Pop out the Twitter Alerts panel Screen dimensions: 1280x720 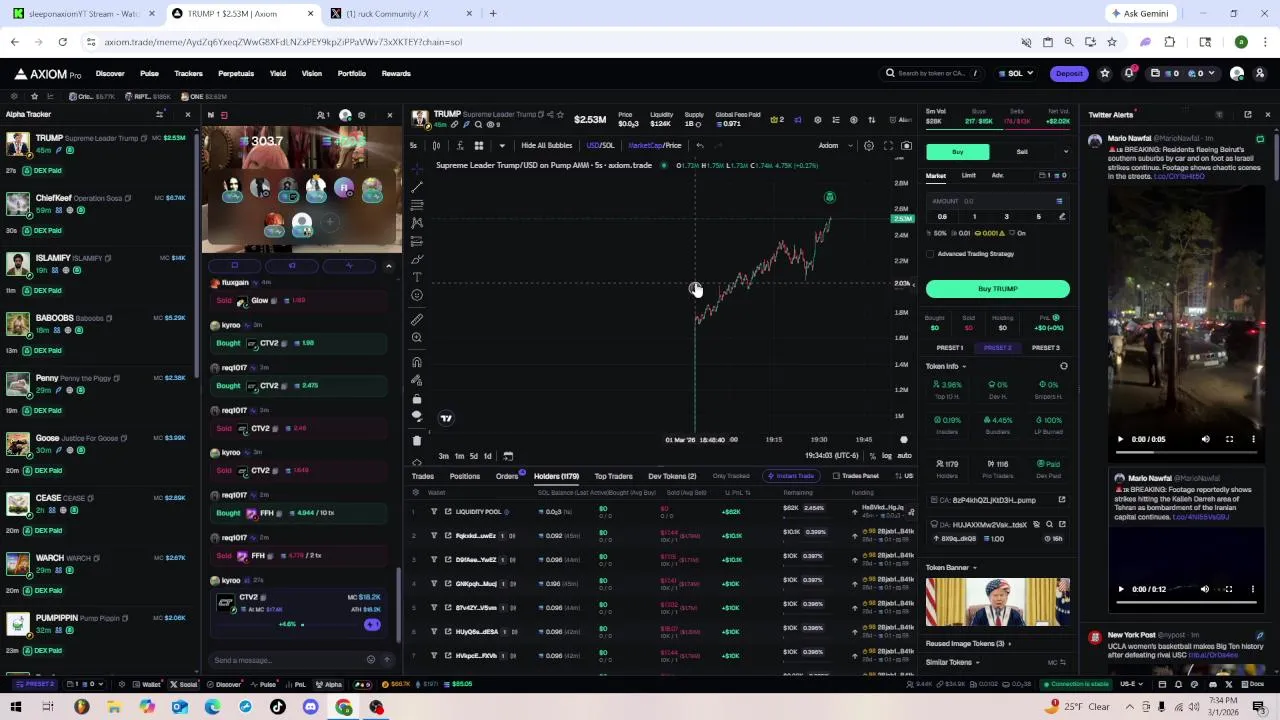pos(1247,115)
